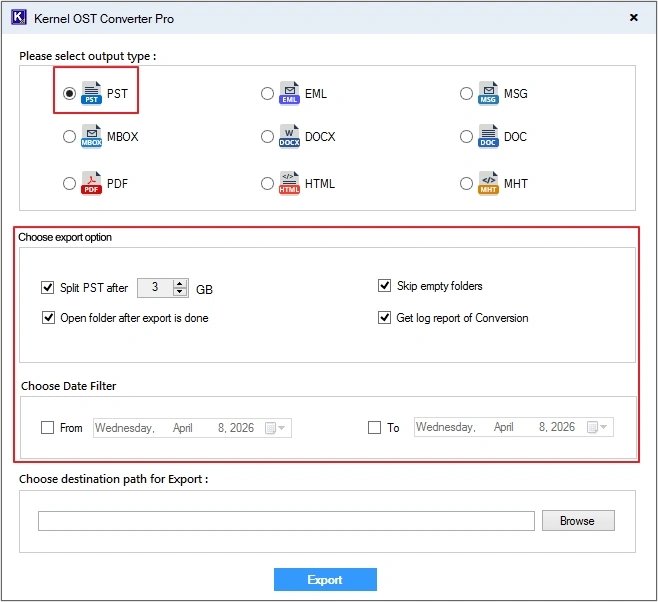Image resolution: width=658 pixels, height=602 pixels.
Task: Disable Skip empty folders option
Action: tap(385, 286)
